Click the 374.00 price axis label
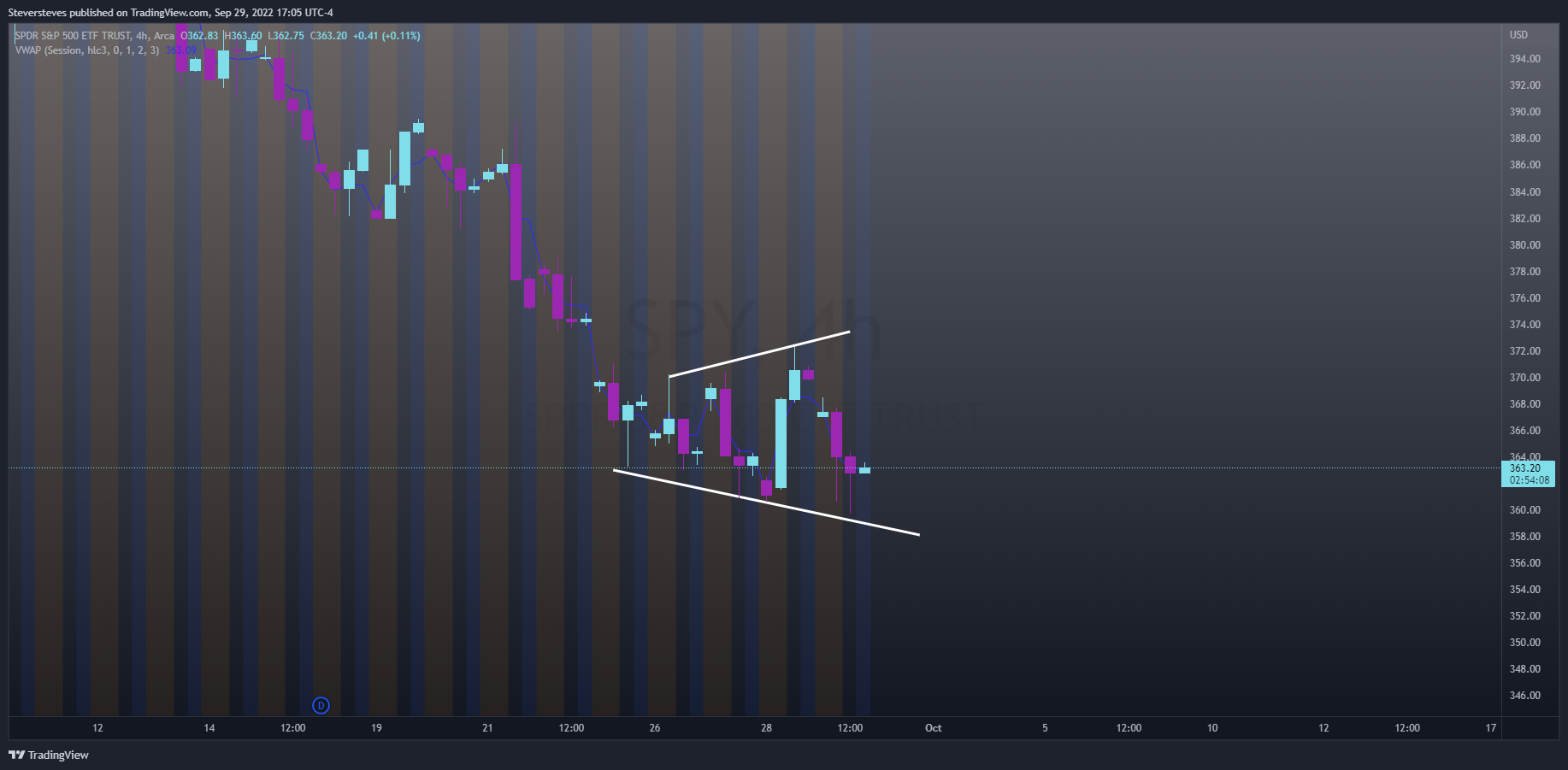 pos(1524,325)
